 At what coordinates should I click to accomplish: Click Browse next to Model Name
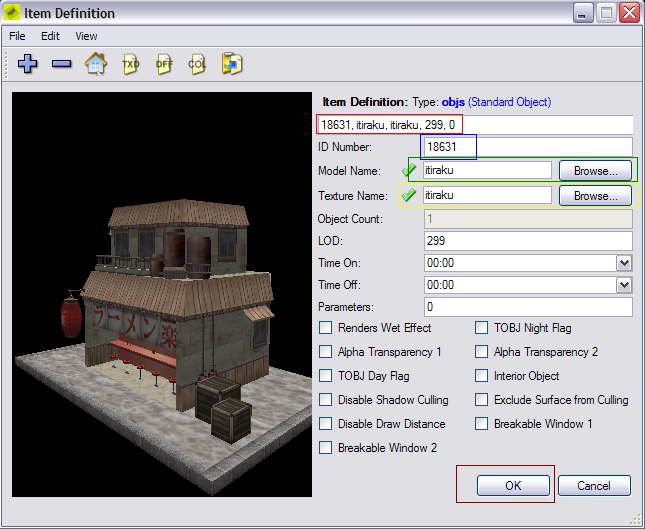coord(595,171)
